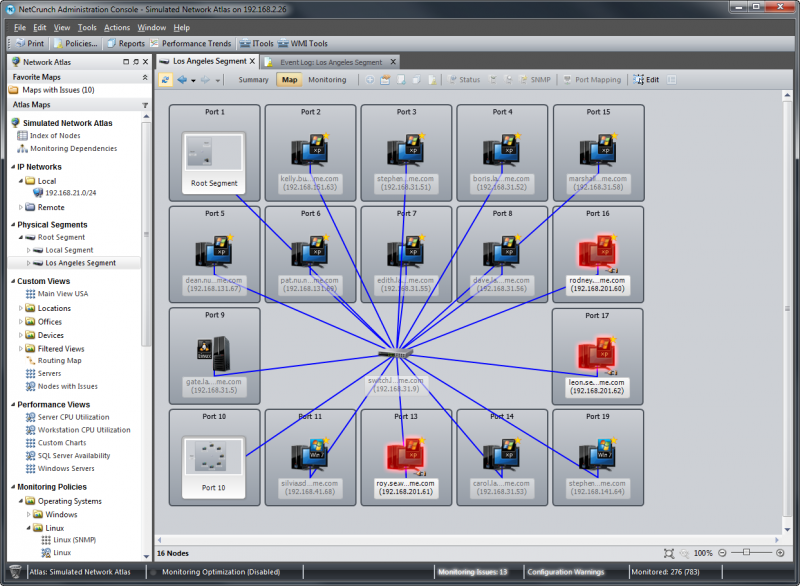Click the SNMP toolbar button
The width and height of the screenshot is (800, 586).
(535, 80)
